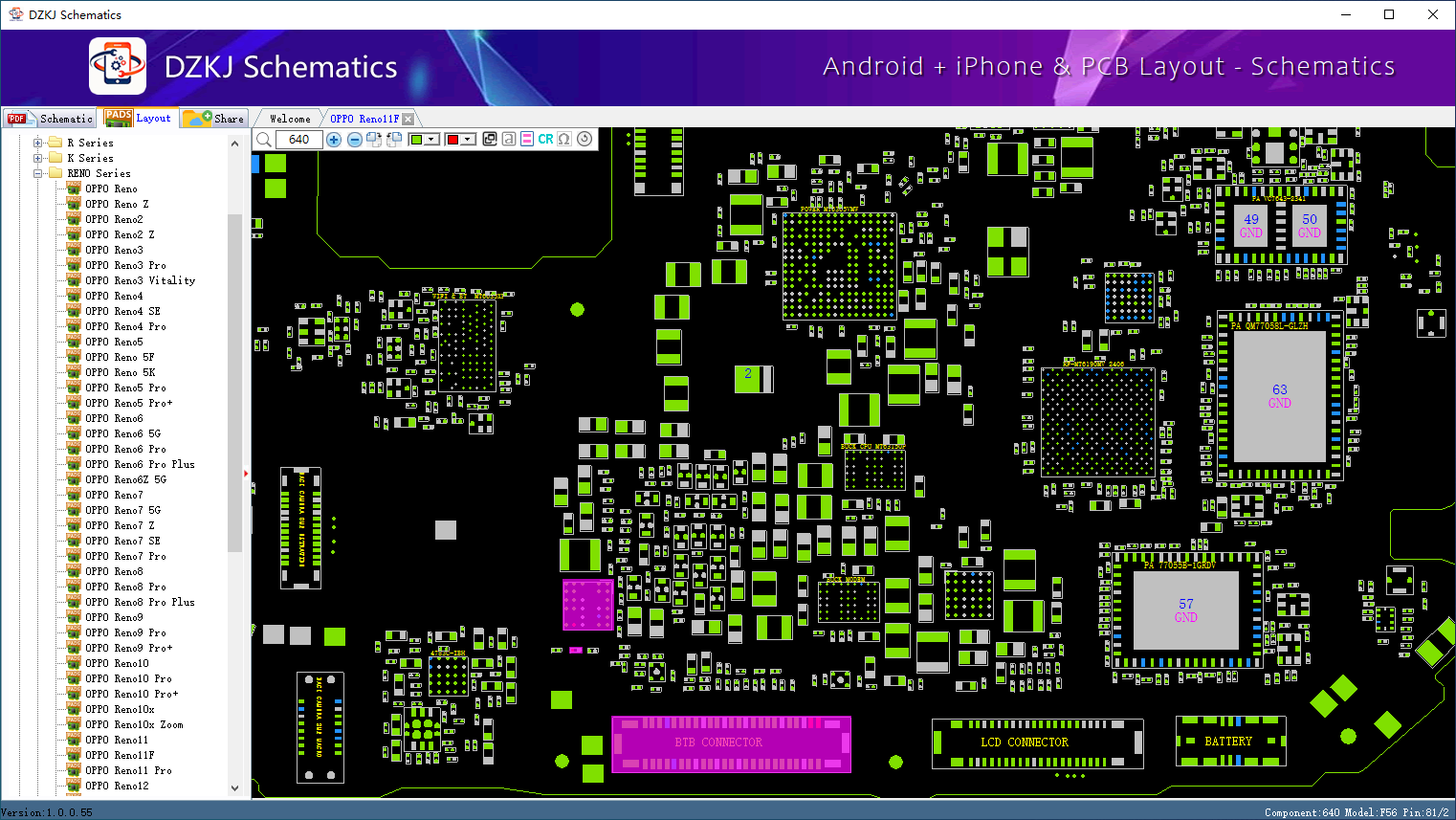Rotate the layout counter-clockwise icon
Screen dimensions: 1456x820
[x=393, y=140]
